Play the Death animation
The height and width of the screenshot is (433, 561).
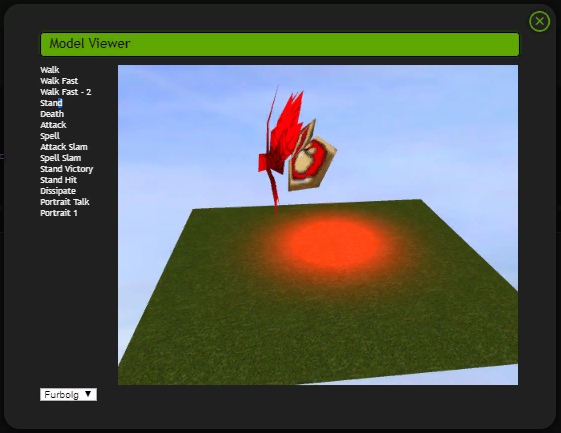click(x=52, y=114)
